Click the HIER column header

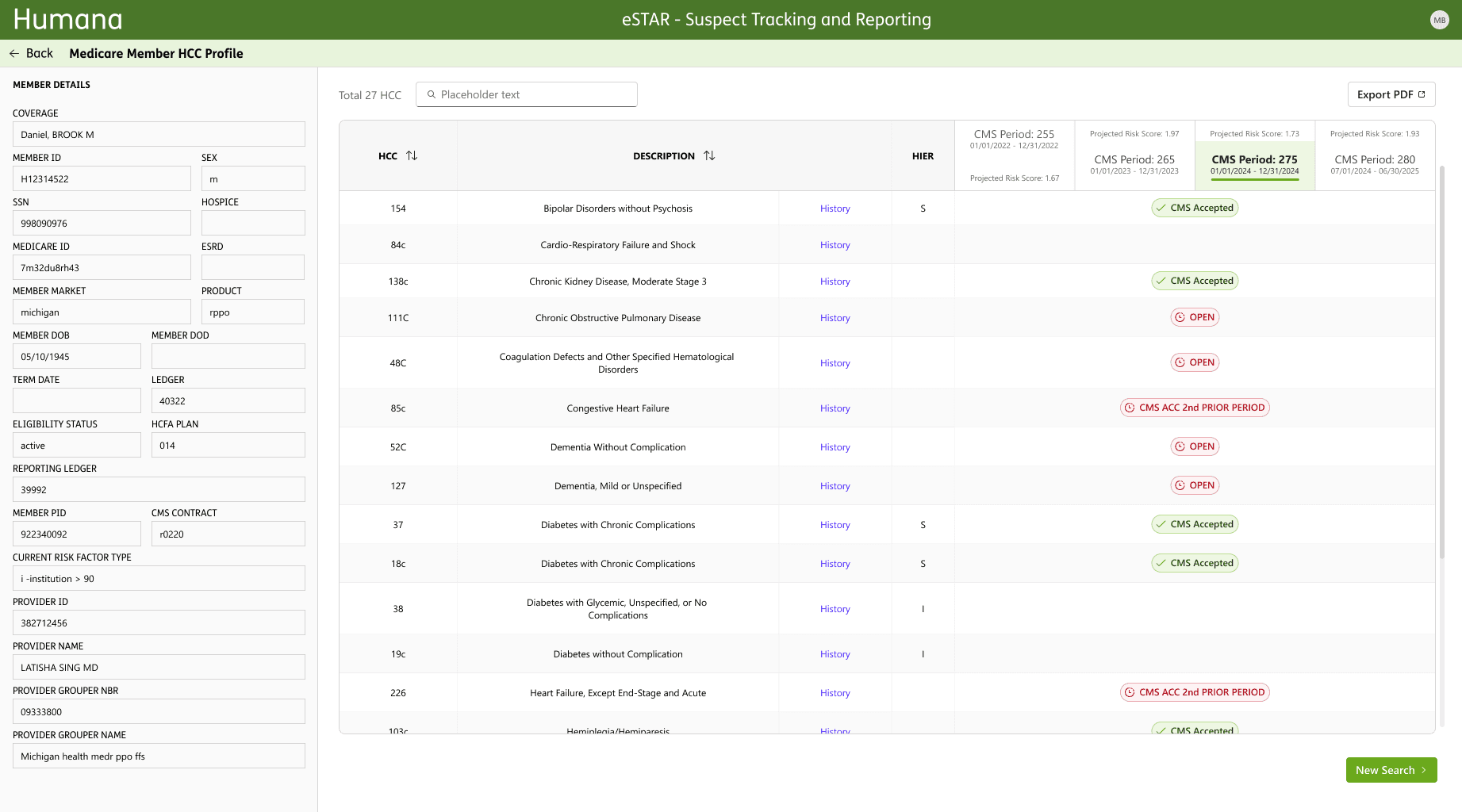tap(923, 156)
